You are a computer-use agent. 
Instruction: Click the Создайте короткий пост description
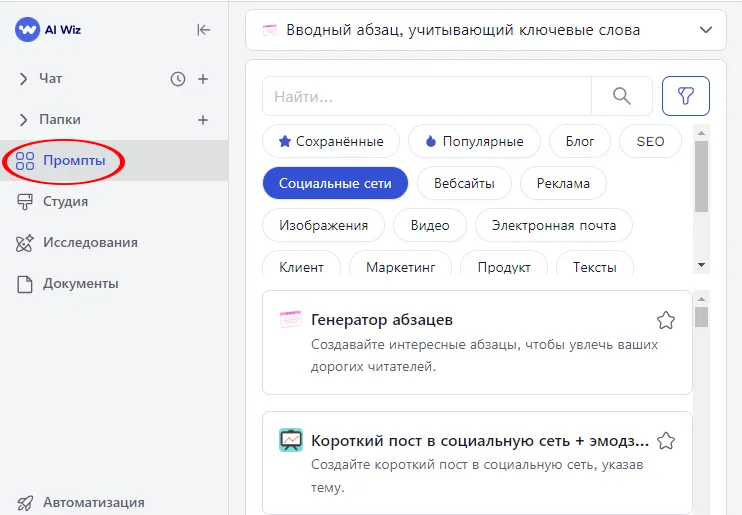[x=477, y=476]
